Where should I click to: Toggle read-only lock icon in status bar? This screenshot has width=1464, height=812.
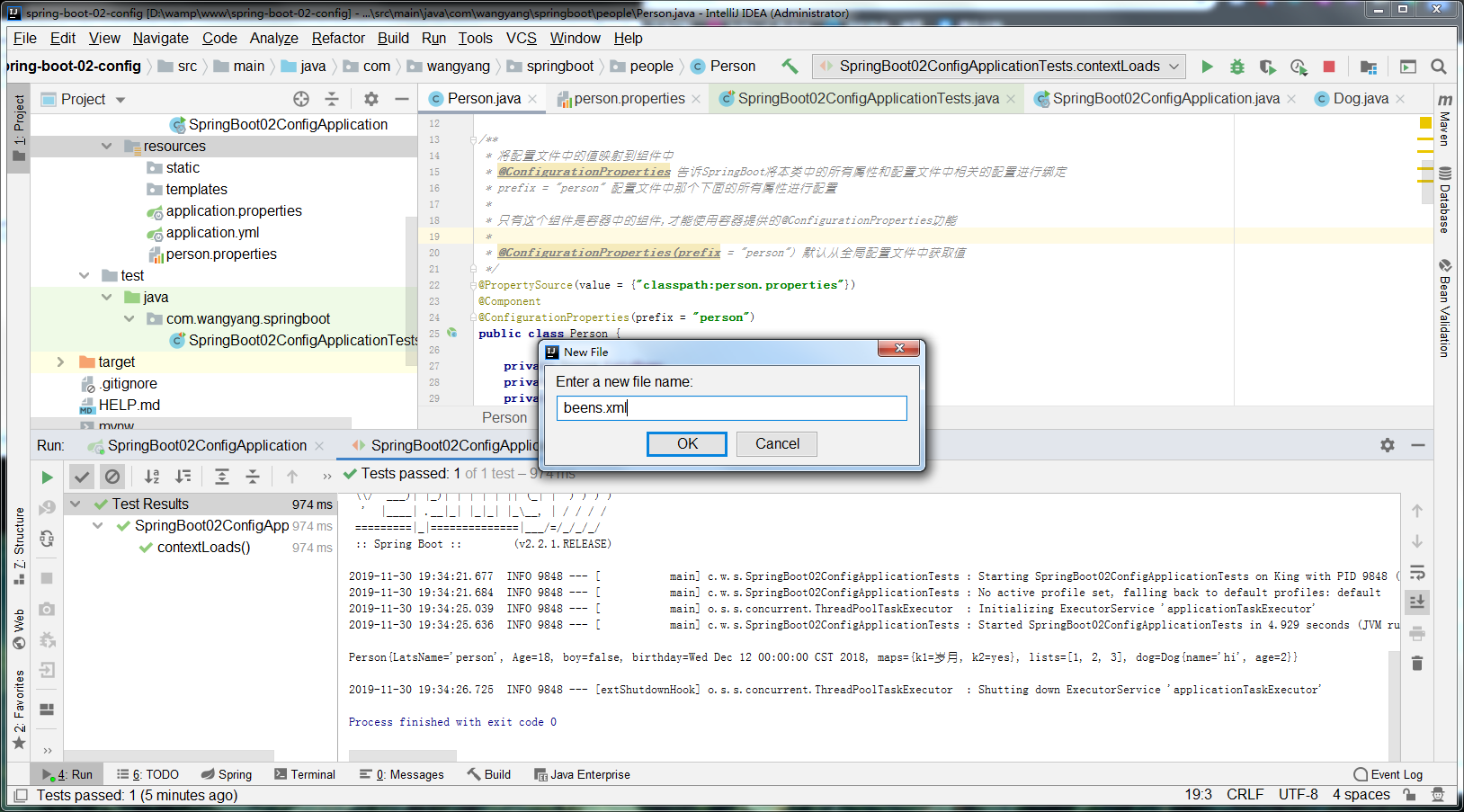coord(1409,795)
